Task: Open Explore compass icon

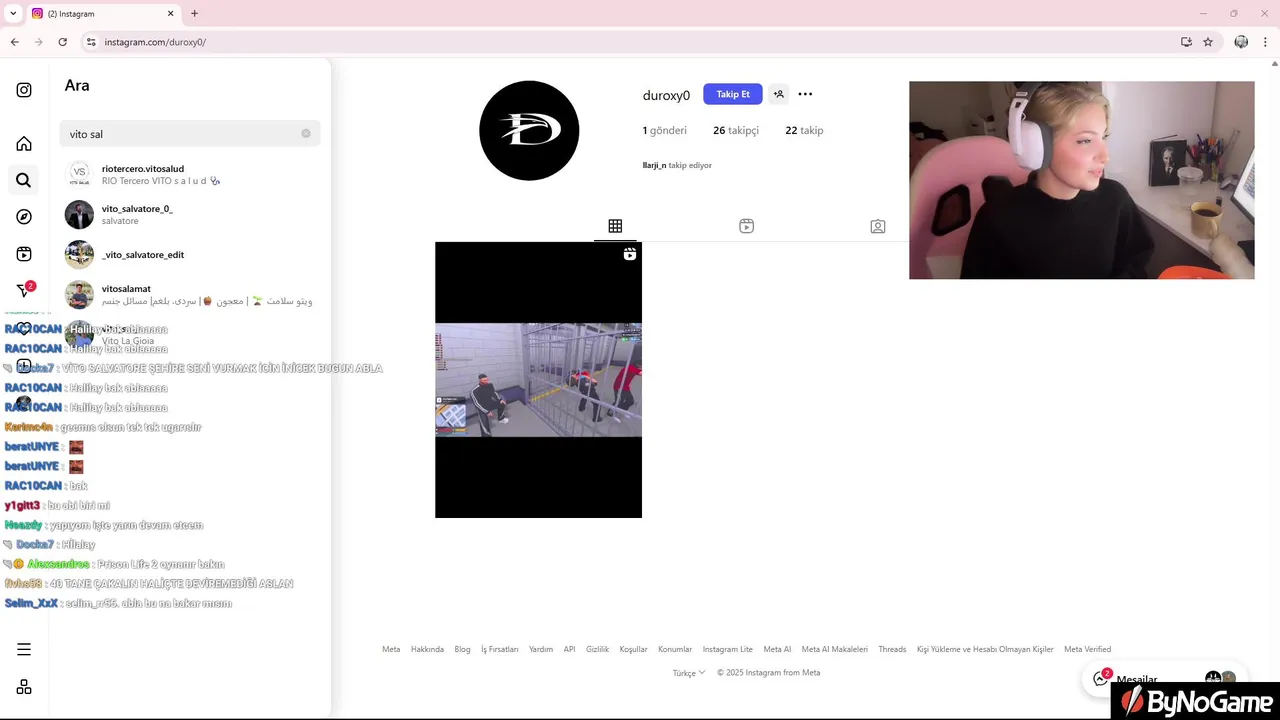Action: pyautogui.click(x=24, y=217)
